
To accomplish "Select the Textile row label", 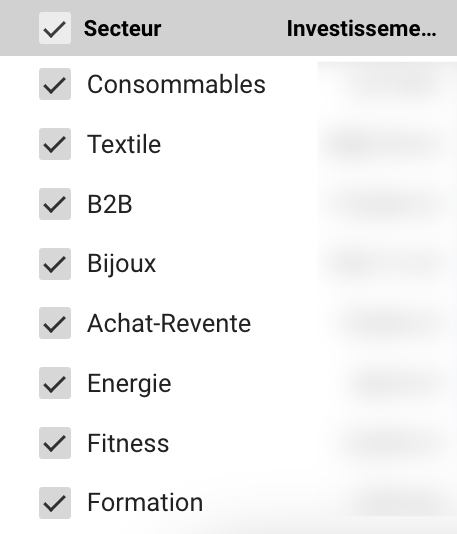I will [124, 144].
